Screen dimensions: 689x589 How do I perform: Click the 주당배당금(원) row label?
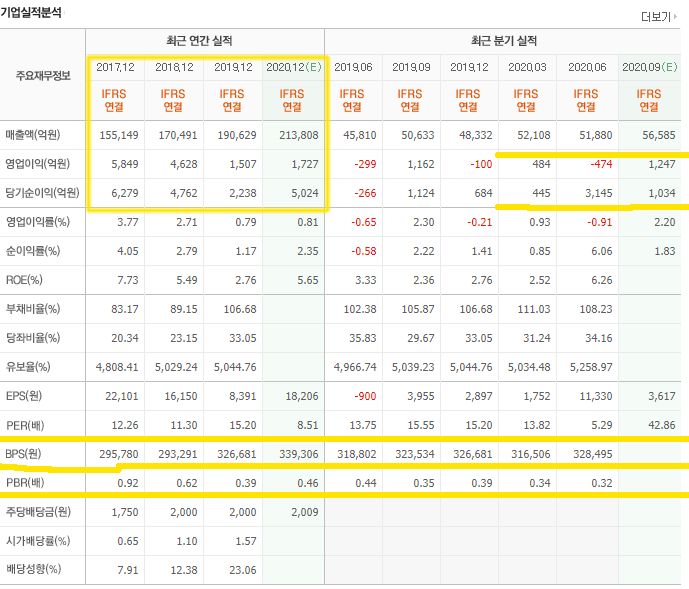(38, 512)
